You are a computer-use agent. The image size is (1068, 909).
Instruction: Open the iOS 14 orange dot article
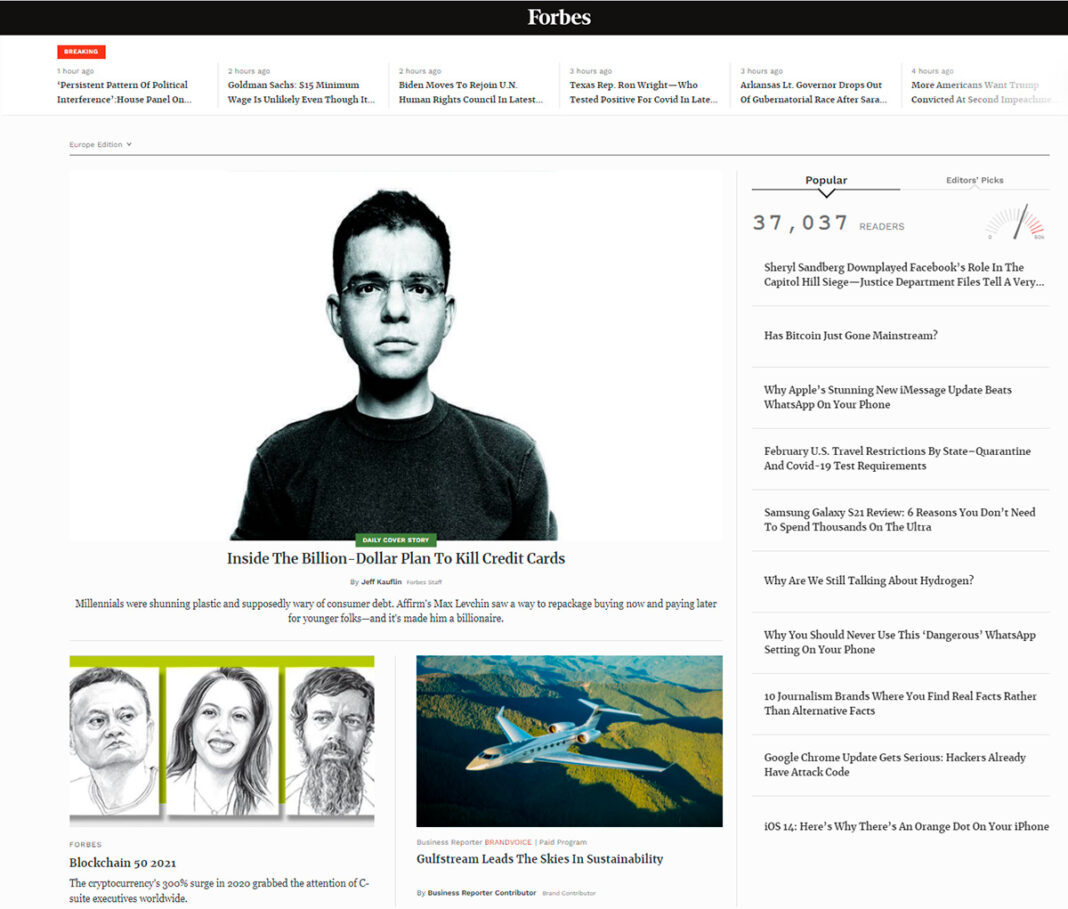point(906,826)
